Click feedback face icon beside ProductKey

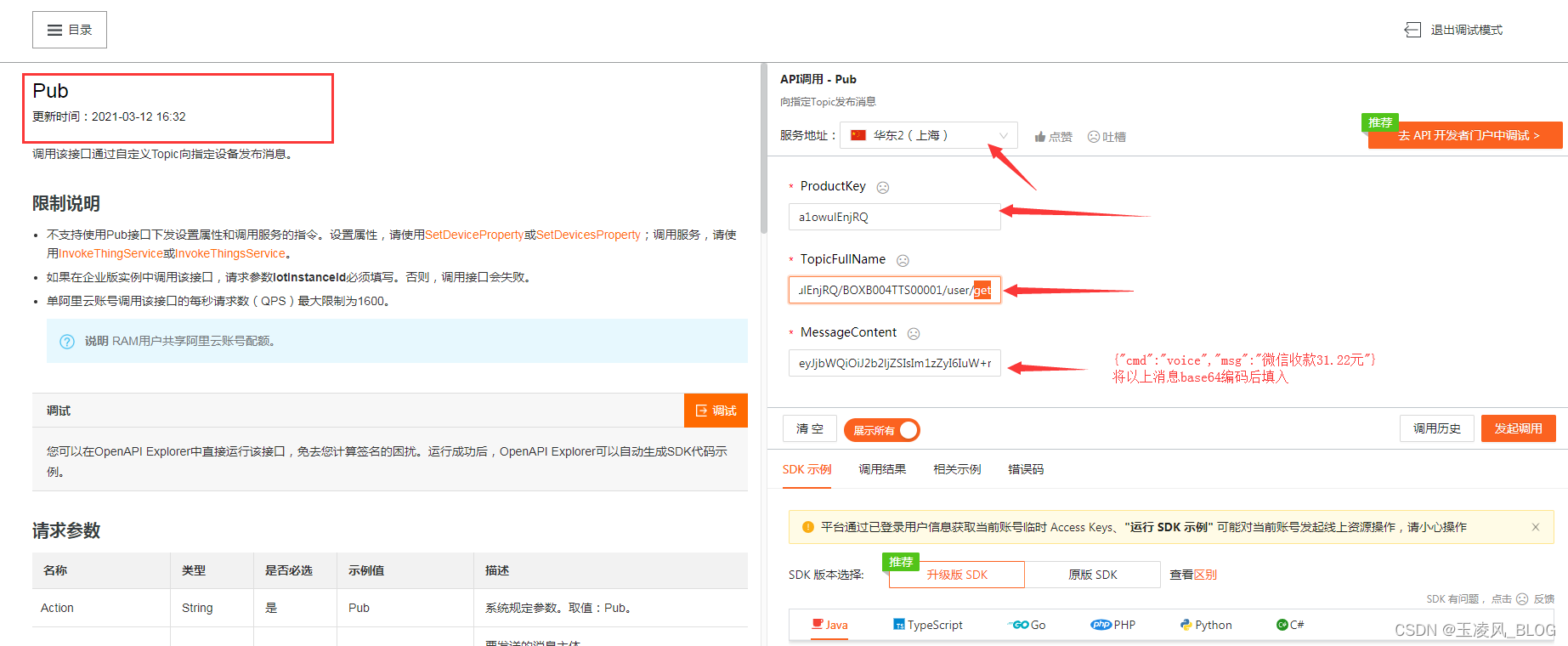click(x=883, y=187)
